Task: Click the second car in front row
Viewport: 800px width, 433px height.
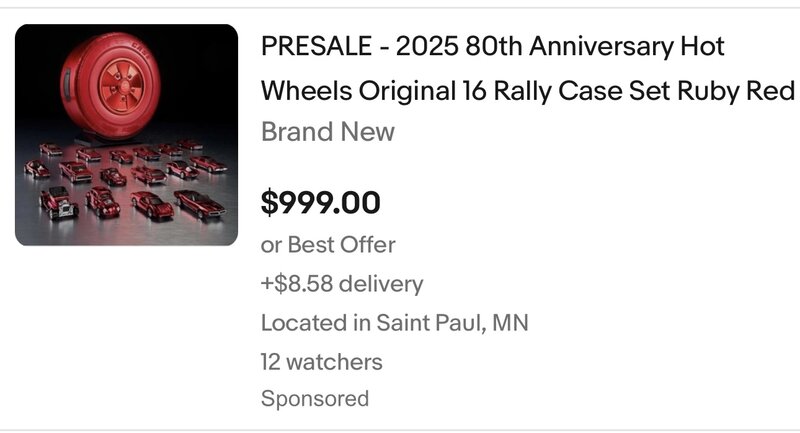Action: 102,202
